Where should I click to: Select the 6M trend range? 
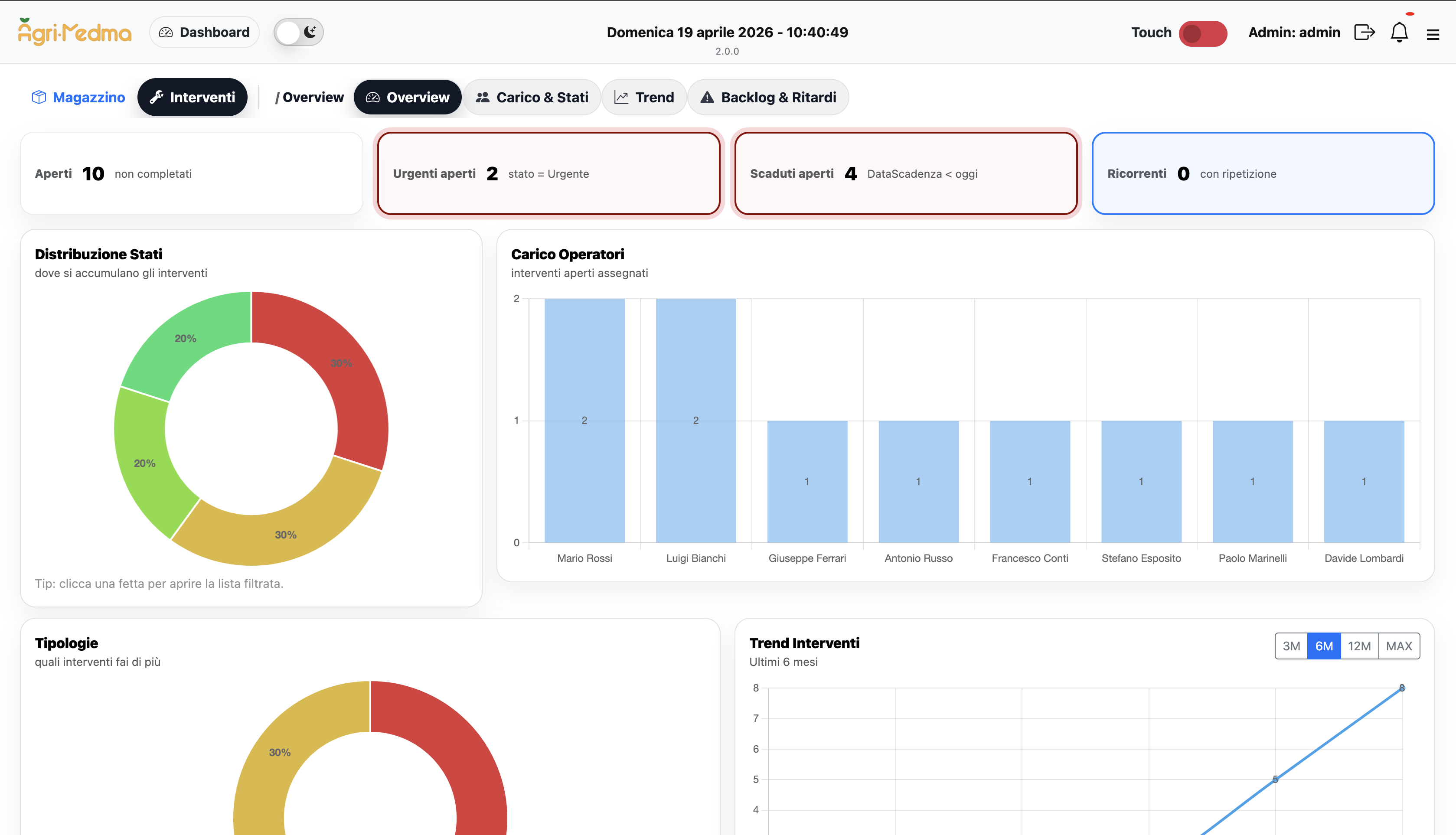click(1324, 646)
